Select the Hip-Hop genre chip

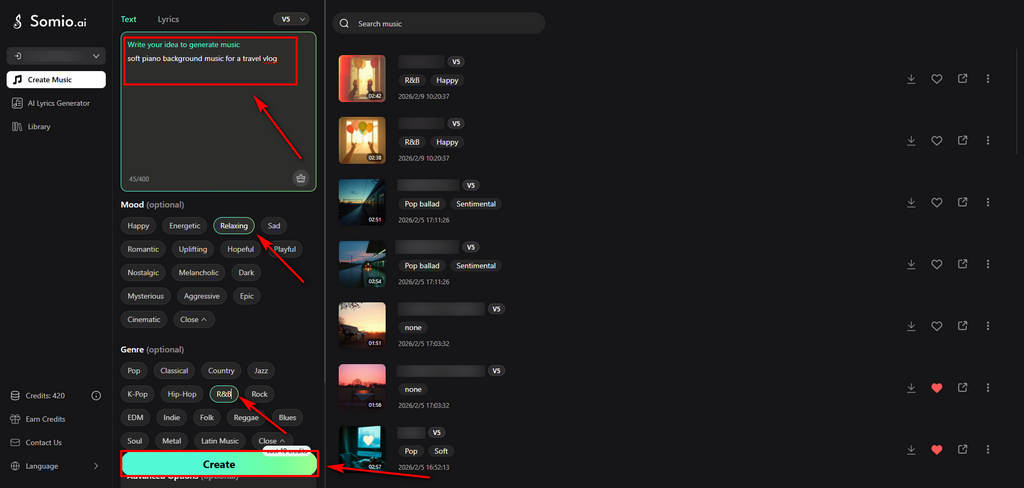pos(182,394)
